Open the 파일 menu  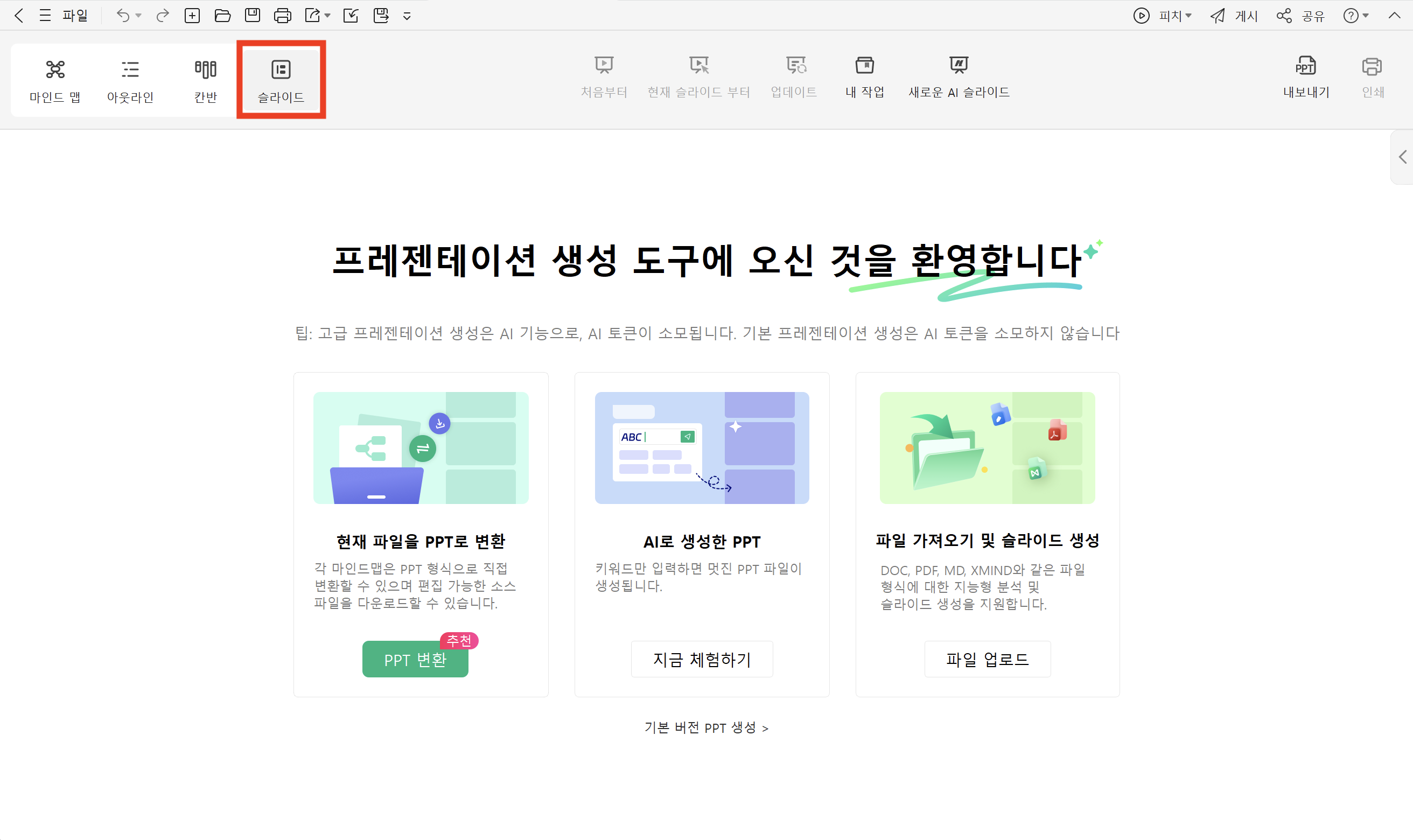75,16
